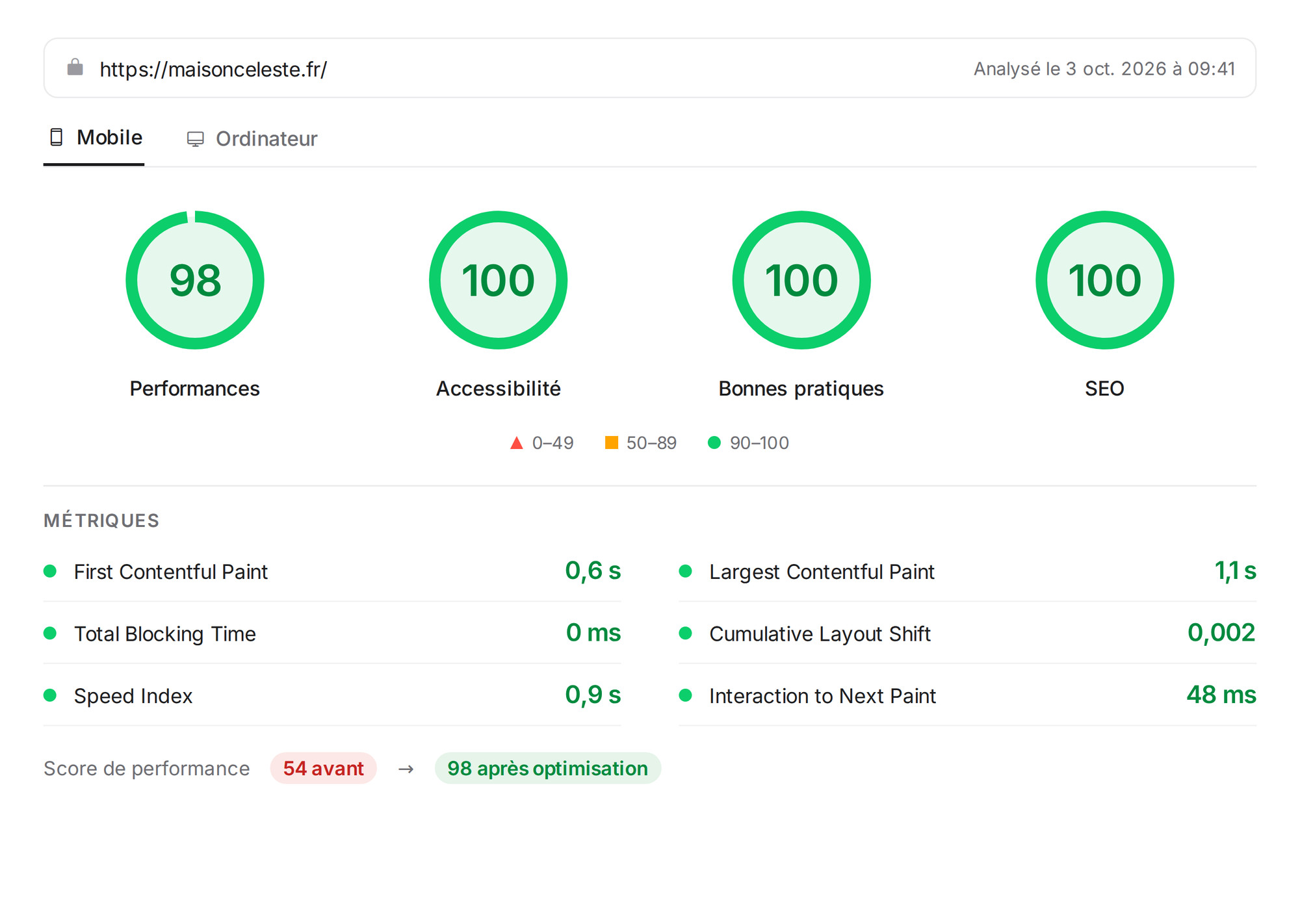Click the URL https://maisonceleste.fr/
1300x924 pixels.
coord(213,69)
